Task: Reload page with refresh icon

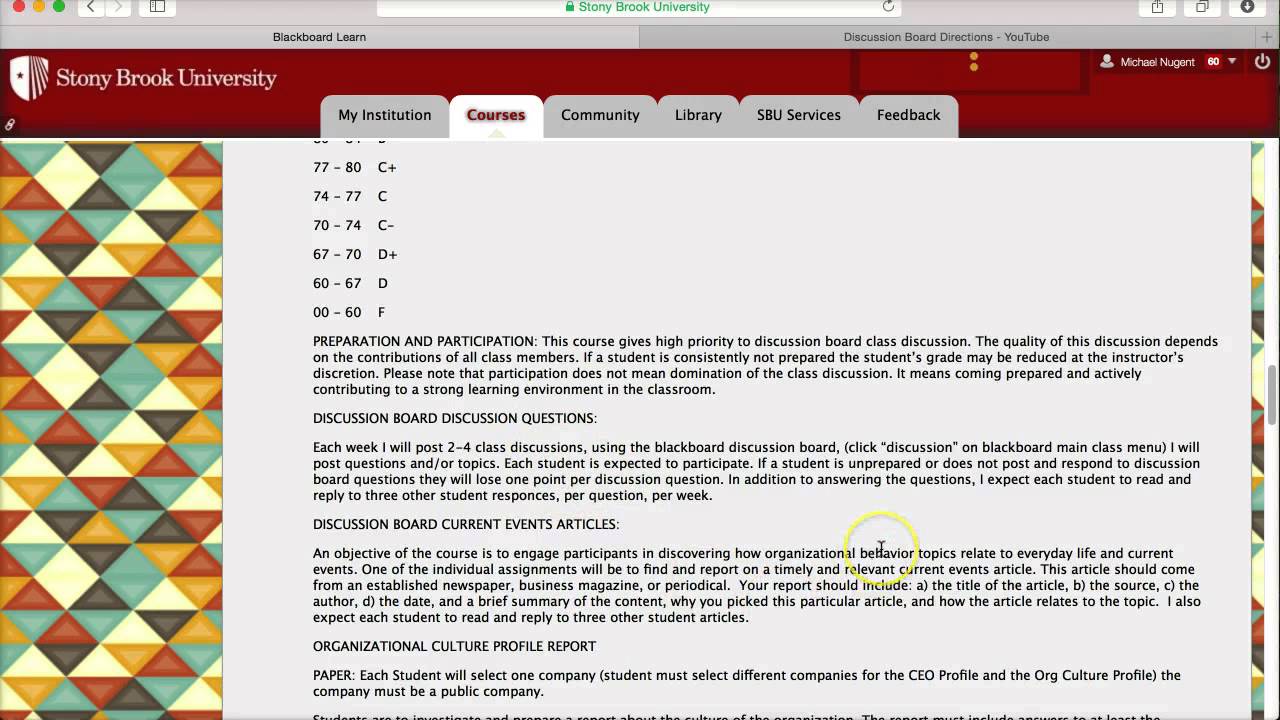Action: point(888,7)
